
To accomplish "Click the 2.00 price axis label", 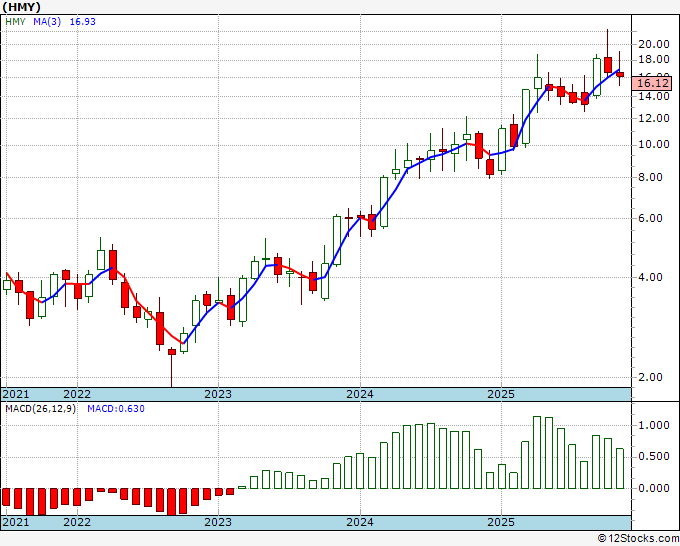I will click(x=651, y=378).
